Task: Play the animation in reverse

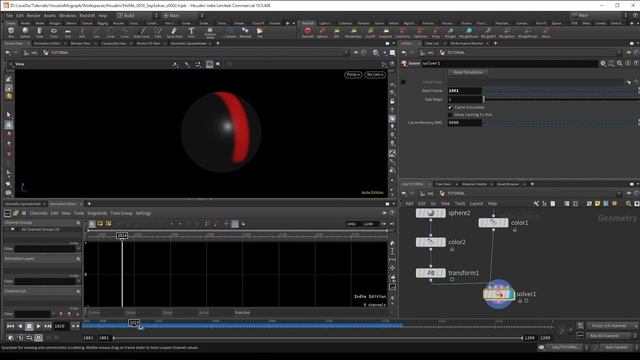Action: 20,326
